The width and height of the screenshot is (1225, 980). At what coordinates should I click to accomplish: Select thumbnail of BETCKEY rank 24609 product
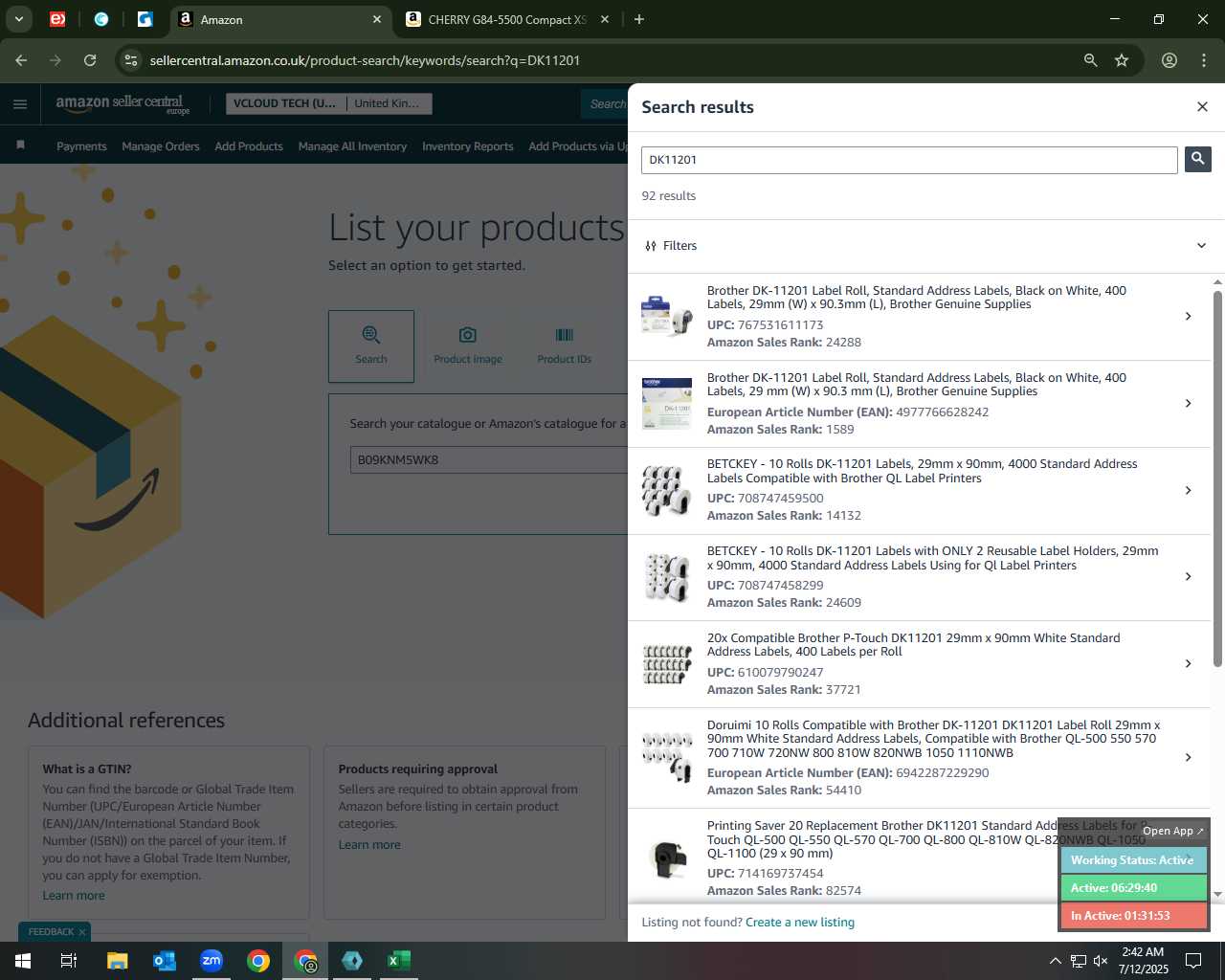666,577
